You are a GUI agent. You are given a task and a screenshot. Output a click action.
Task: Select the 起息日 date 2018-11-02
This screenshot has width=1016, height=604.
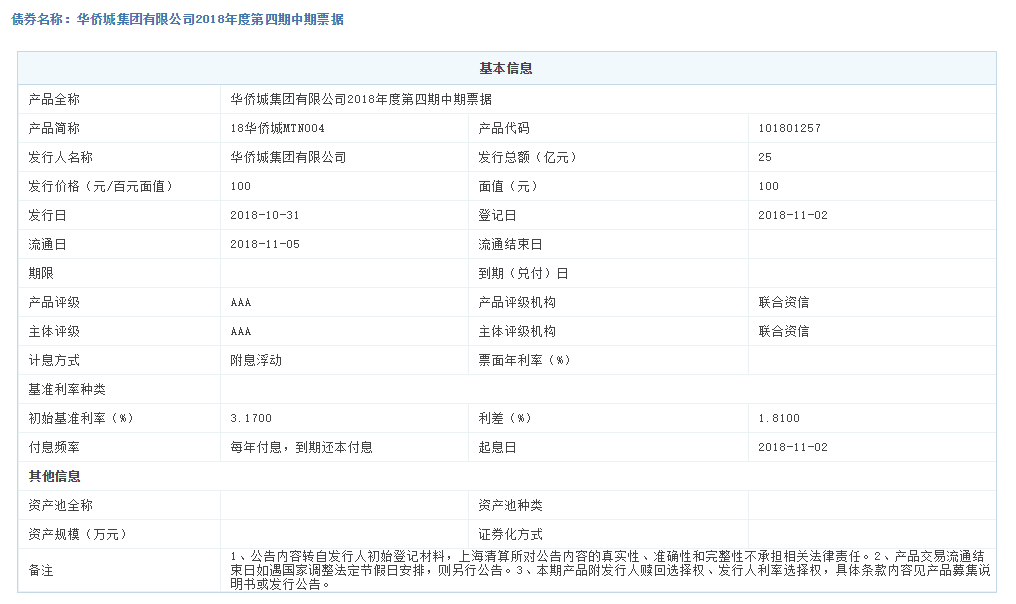pyautogui.click(x=792, y=447)
